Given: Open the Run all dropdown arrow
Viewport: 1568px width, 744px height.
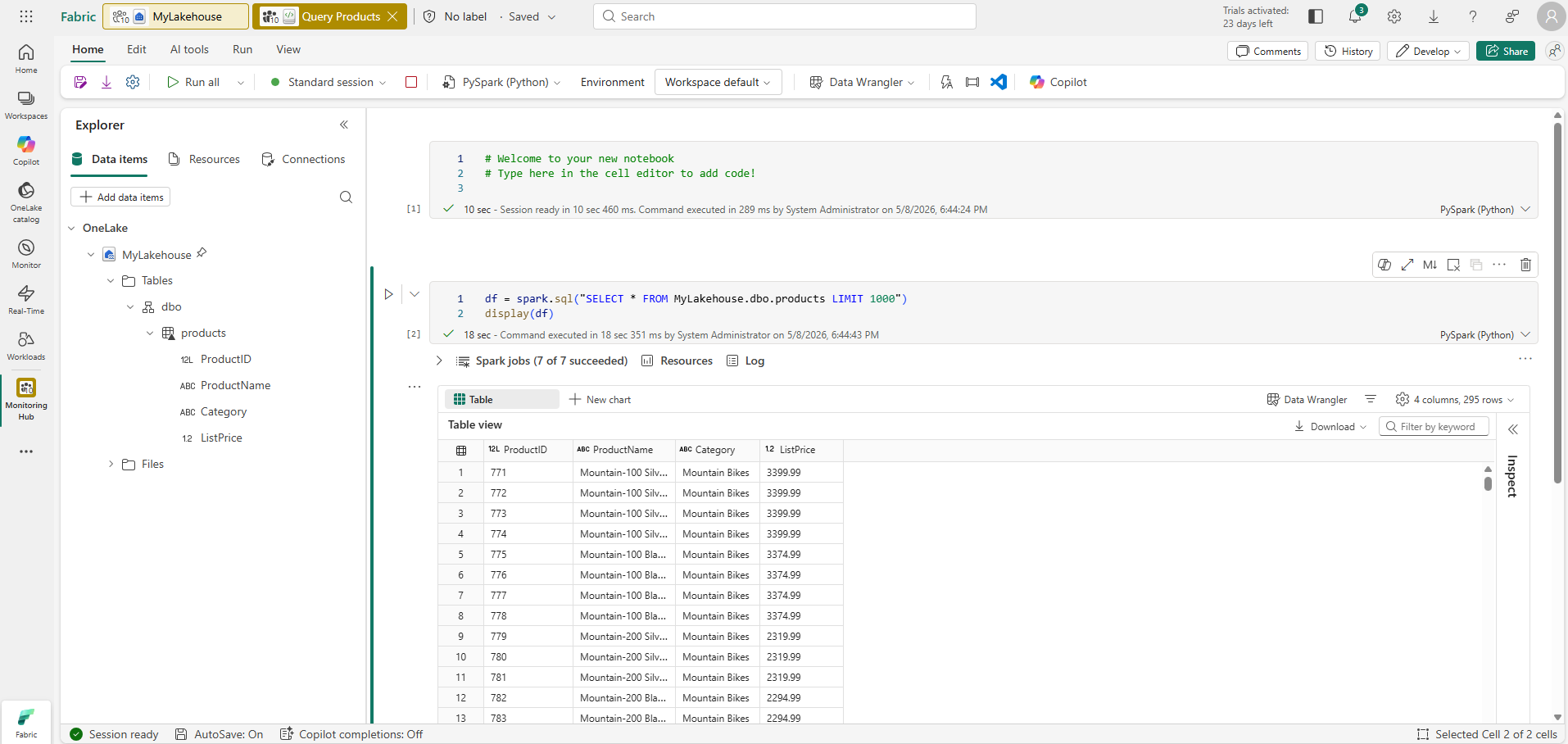Looking at the screenshot, I should tap(241, 82).
